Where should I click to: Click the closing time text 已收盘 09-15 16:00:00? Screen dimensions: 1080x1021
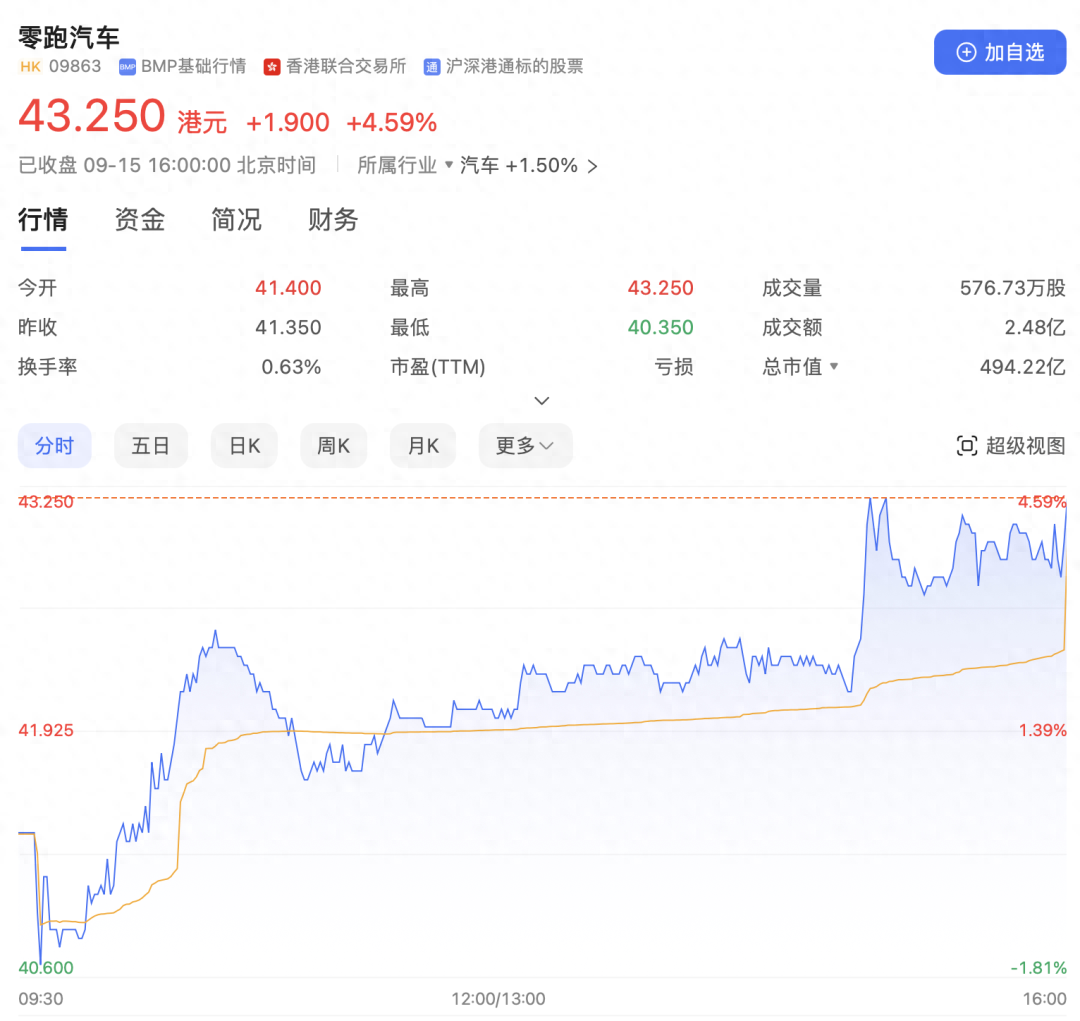125,165
